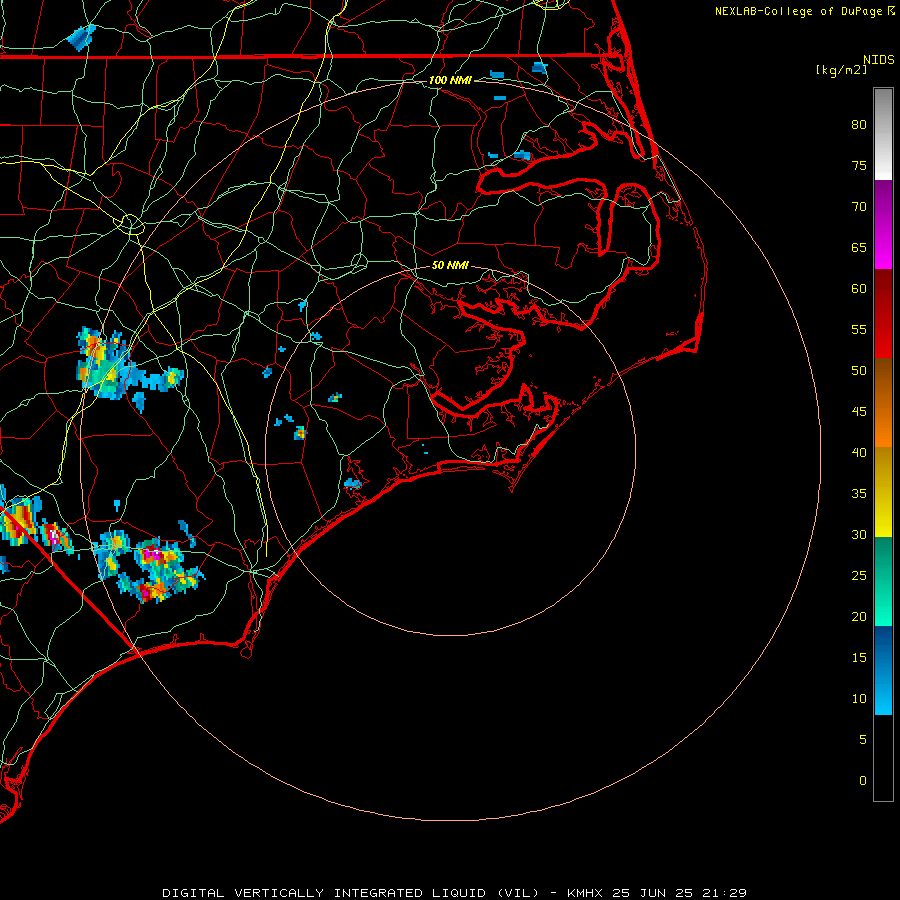
Task: Click the 50 NMI range ring label
Action: [x=451, y=265]
